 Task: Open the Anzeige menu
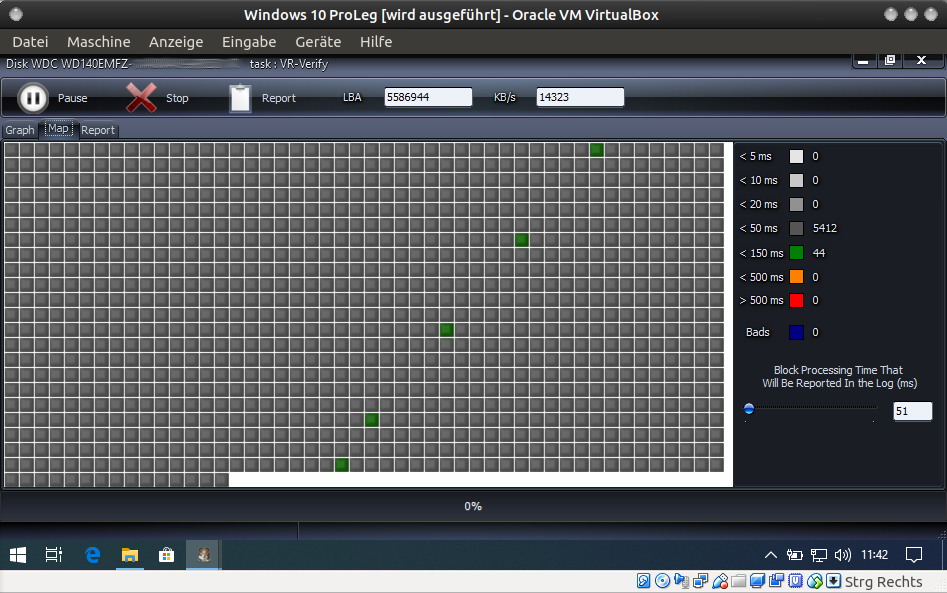176,42
